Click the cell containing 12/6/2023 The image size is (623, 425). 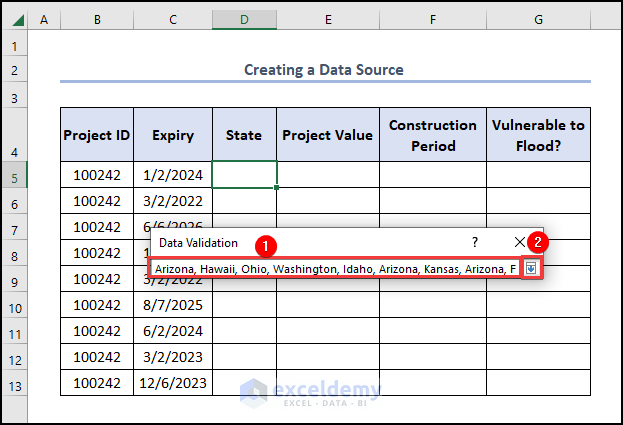(x=173, y=383)
